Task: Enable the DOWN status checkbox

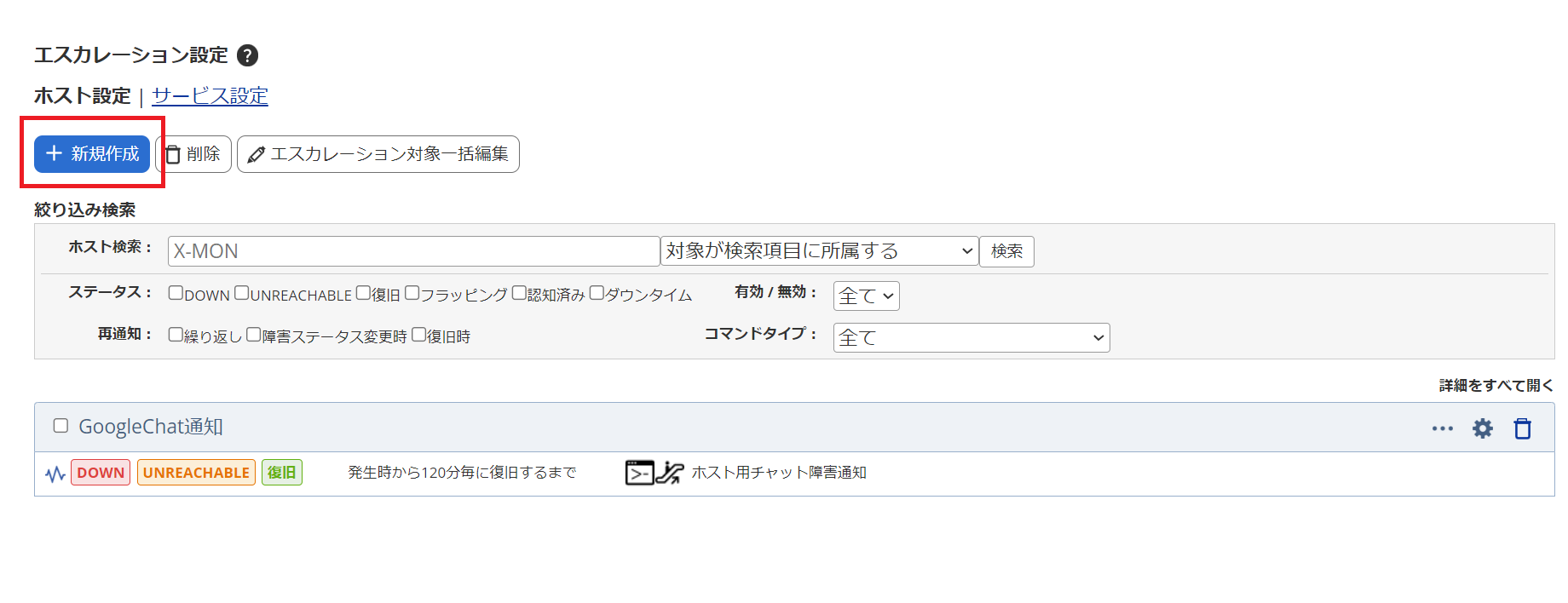Action: [176, 293]
